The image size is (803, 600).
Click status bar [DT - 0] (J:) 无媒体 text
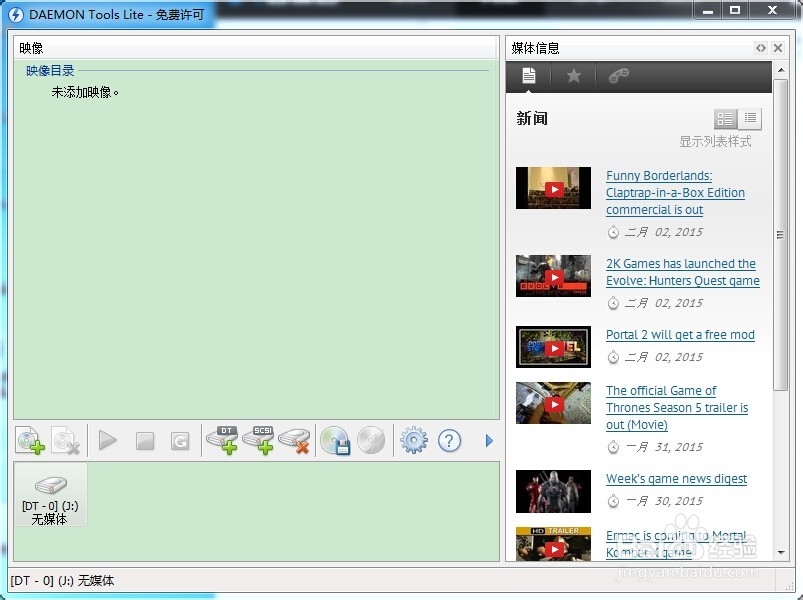(62, 581)
